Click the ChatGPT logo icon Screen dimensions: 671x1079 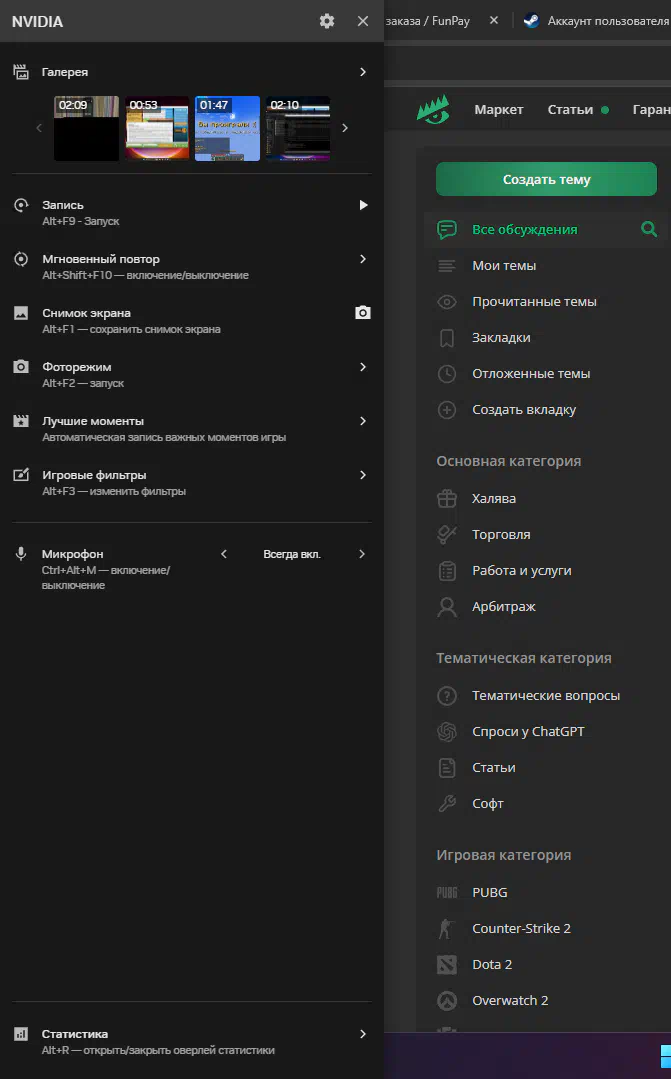coord(447,731)
